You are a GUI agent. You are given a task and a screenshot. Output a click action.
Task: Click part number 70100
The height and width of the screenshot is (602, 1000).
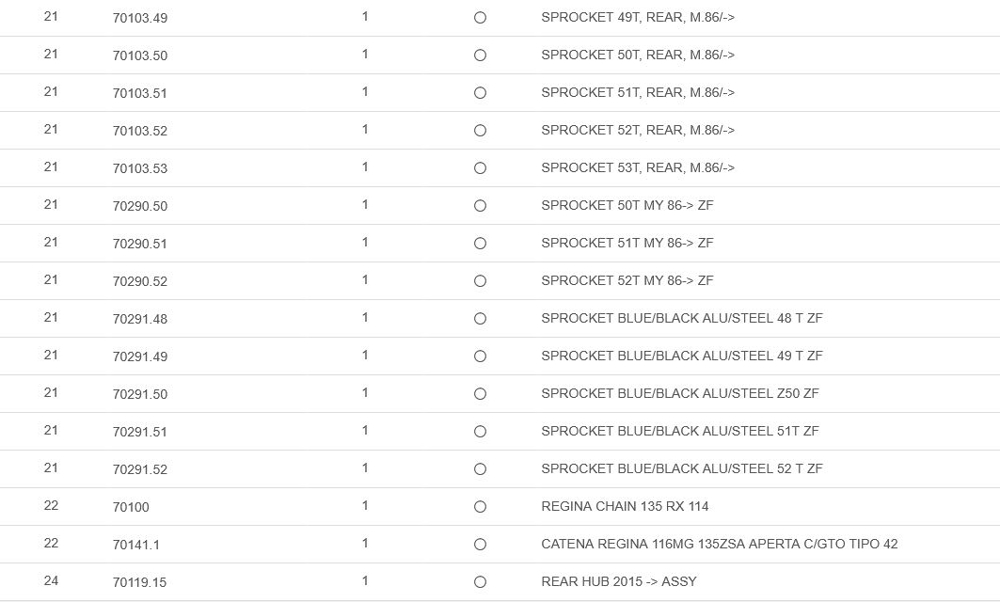click(131, 507)
